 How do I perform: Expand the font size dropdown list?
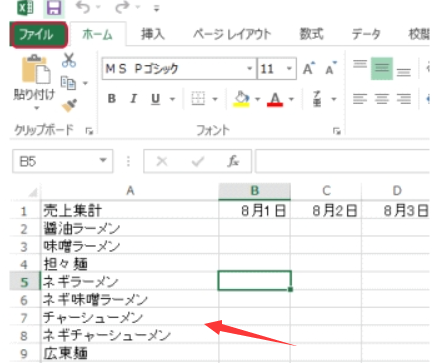tap(289, 69)
